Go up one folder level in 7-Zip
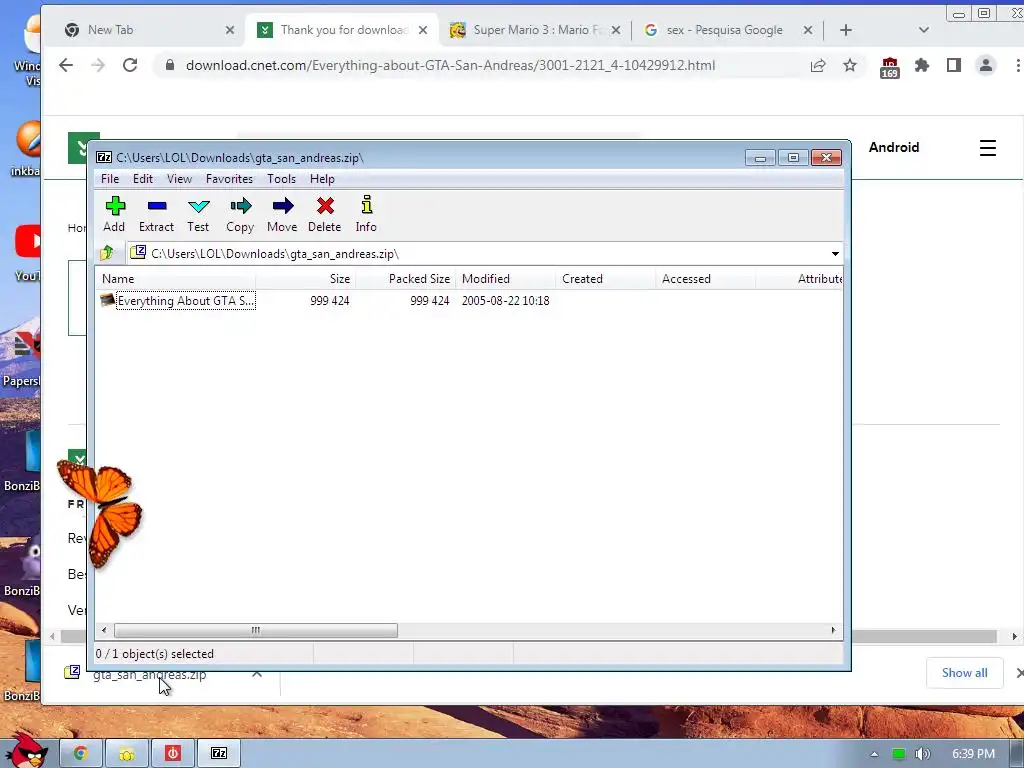Viewport: 1024px width, 768px height. click(x=106, y=253)
